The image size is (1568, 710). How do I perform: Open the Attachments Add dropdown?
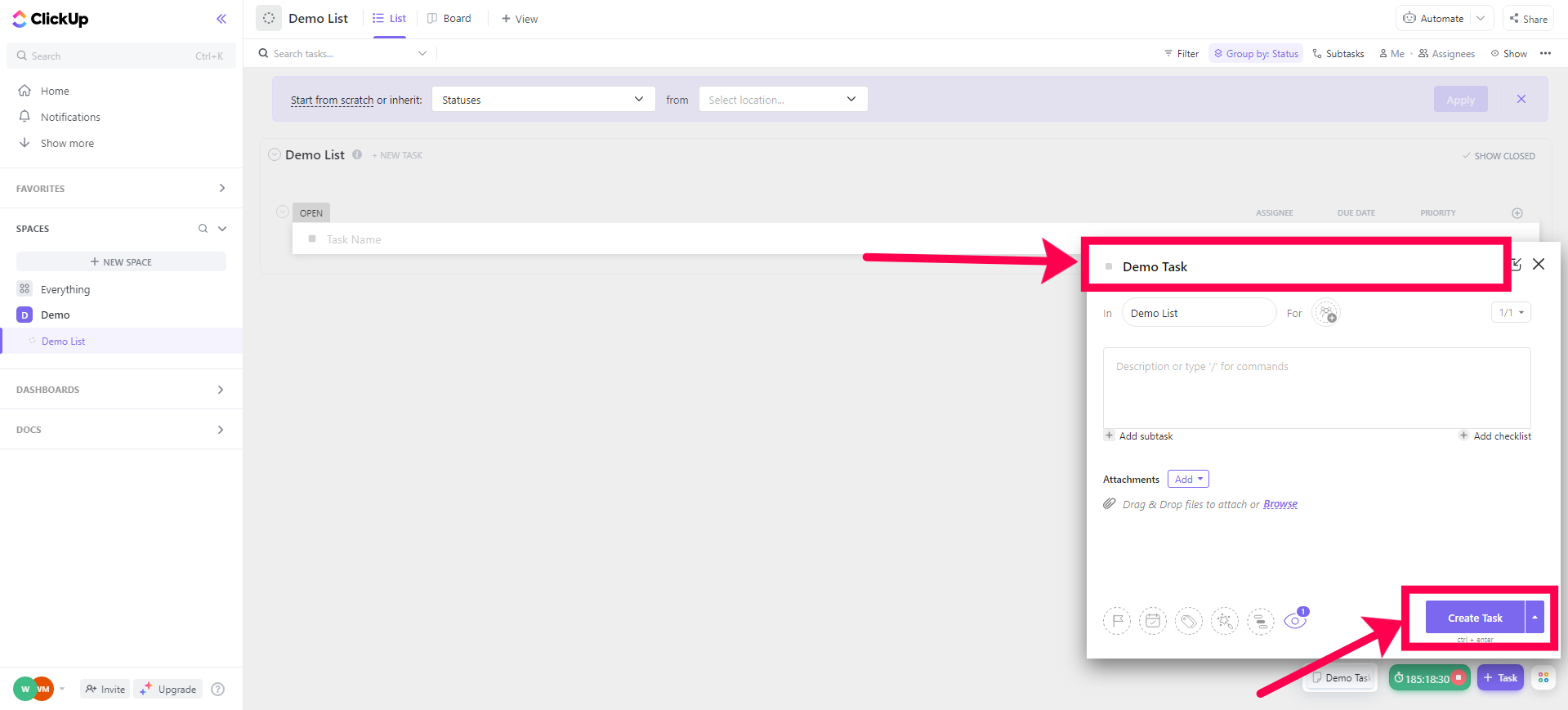(x=1188, y=479)
